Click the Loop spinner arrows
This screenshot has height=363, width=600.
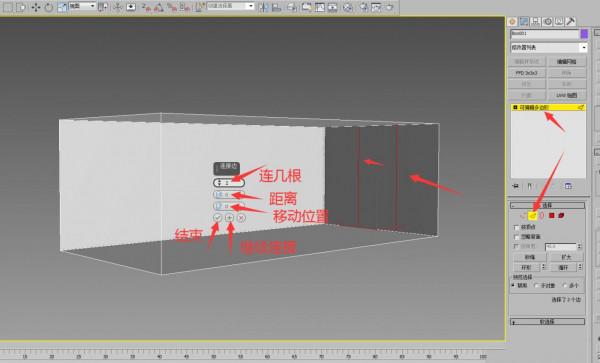[x=580, y=267]
